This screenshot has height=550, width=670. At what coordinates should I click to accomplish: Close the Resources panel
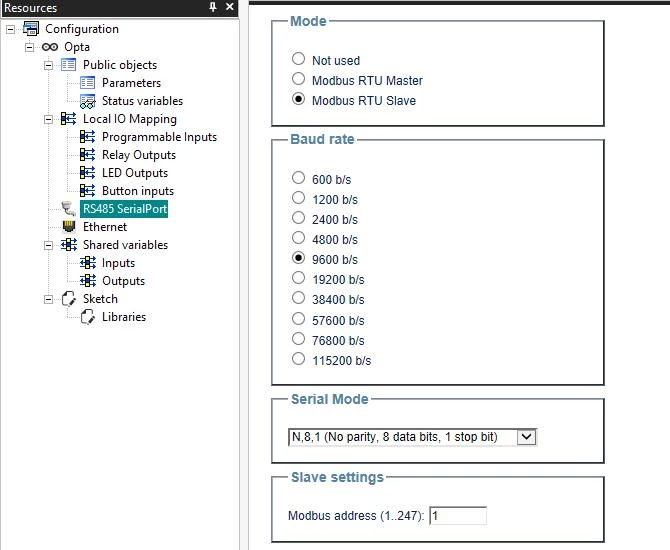[230, 8]
